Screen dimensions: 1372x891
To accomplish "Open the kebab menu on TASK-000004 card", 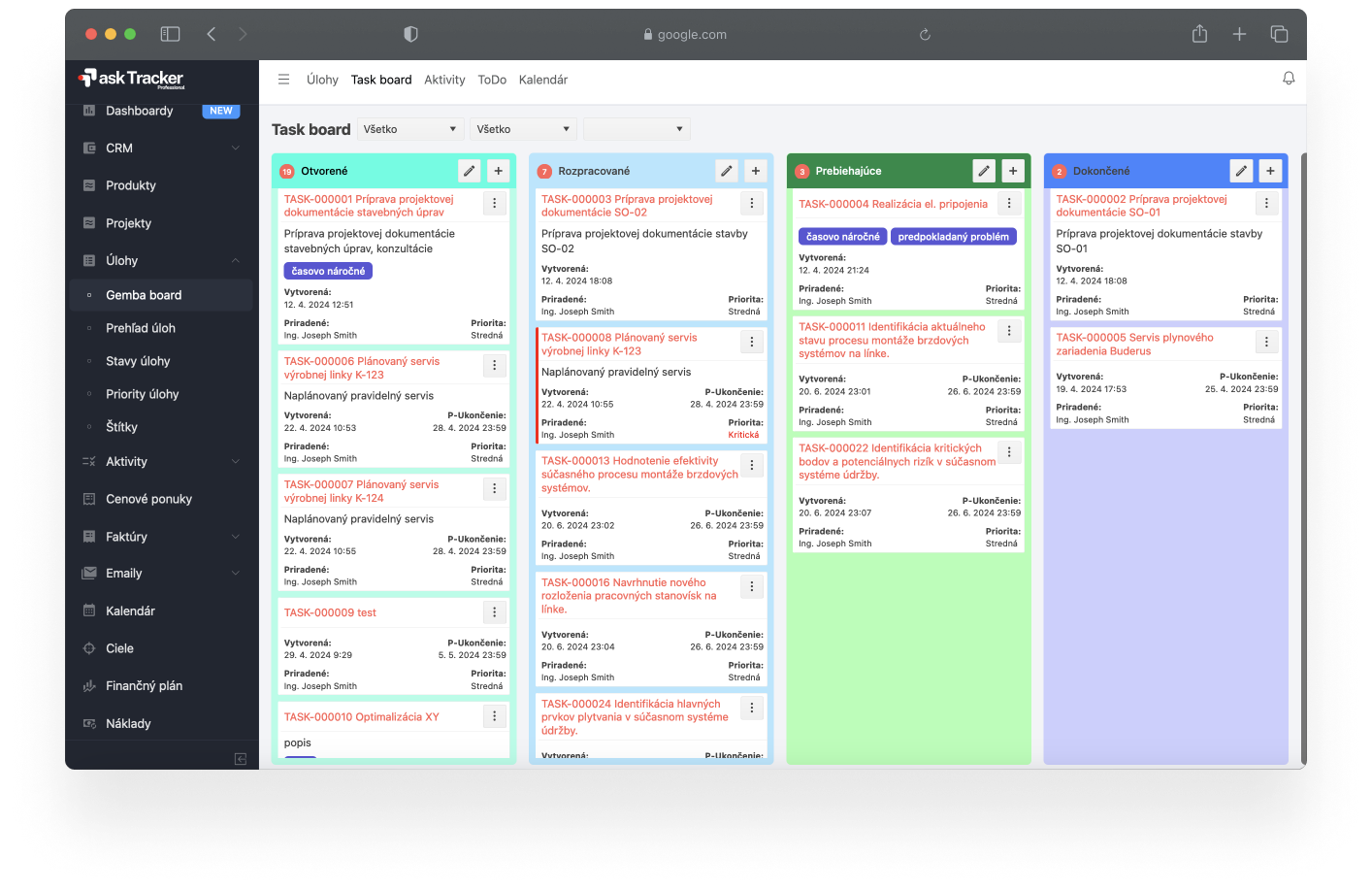I will click(x=1008, y=203).
